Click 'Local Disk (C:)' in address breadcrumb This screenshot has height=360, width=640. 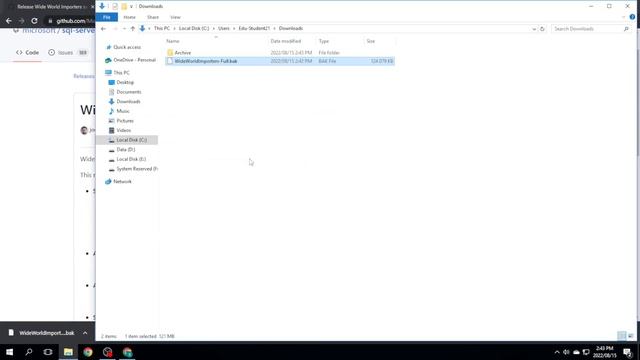pos(194,29)
